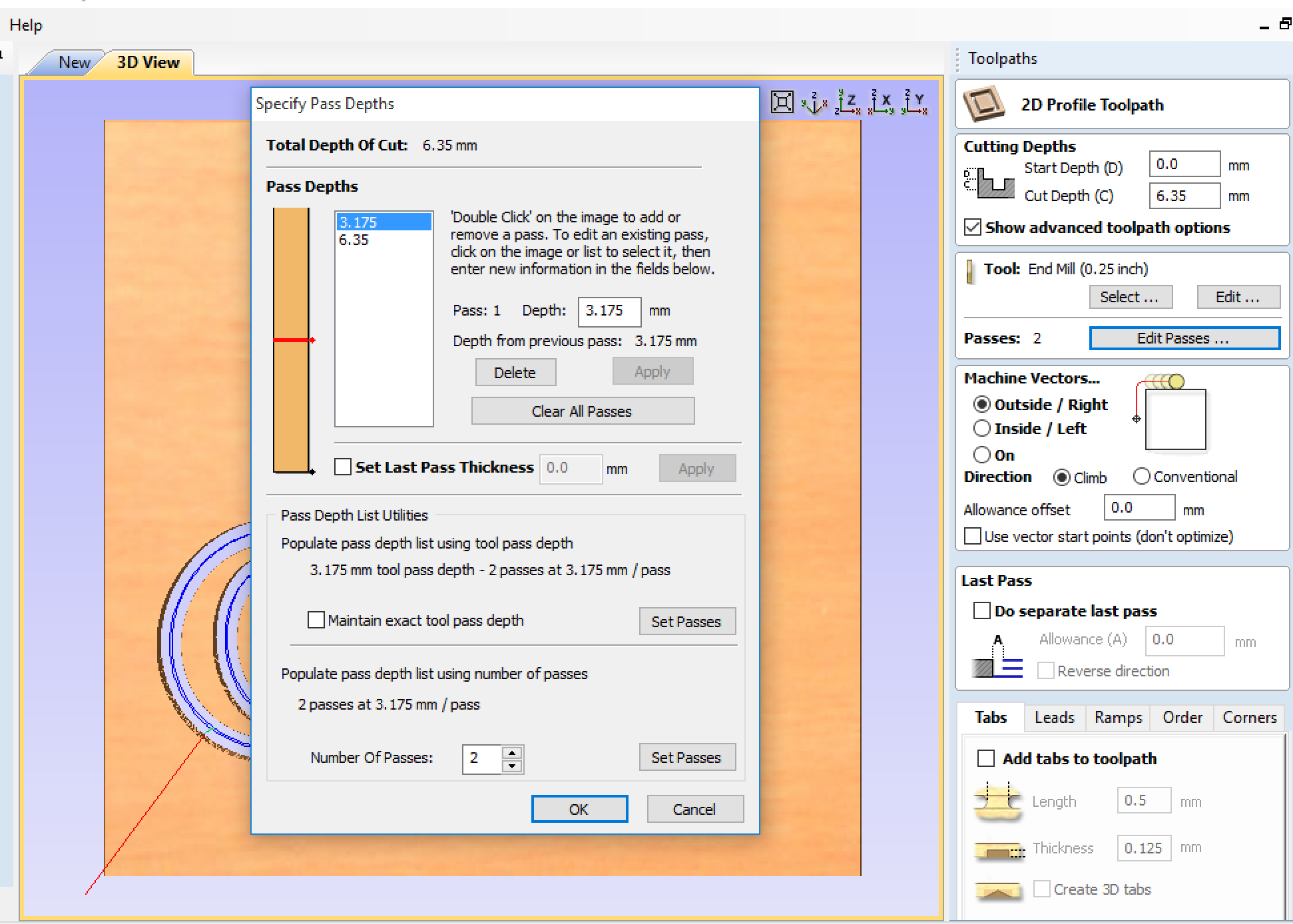
Task: Decrease Number Of Passes with down arrow
Action: pos(511,766)
